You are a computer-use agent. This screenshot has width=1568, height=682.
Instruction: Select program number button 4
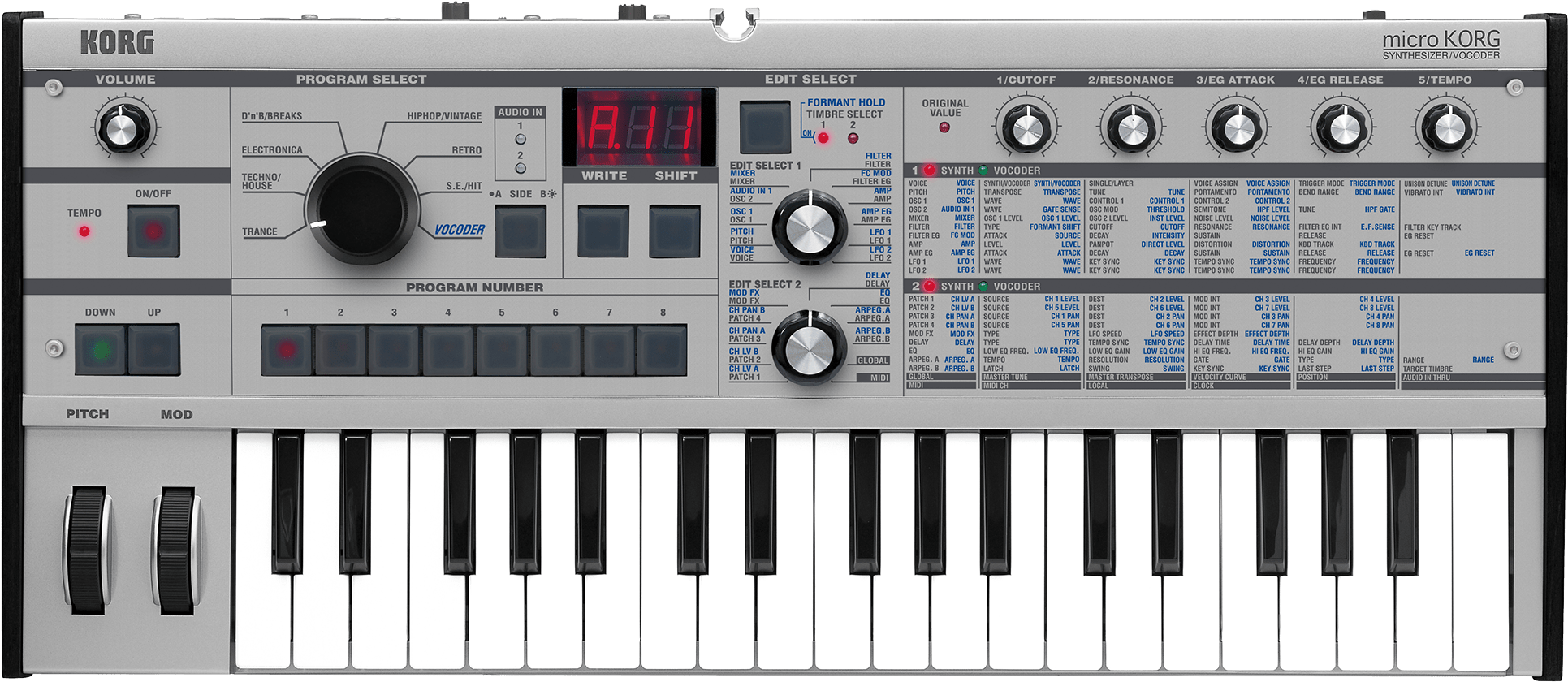click(x=447, y=350)
